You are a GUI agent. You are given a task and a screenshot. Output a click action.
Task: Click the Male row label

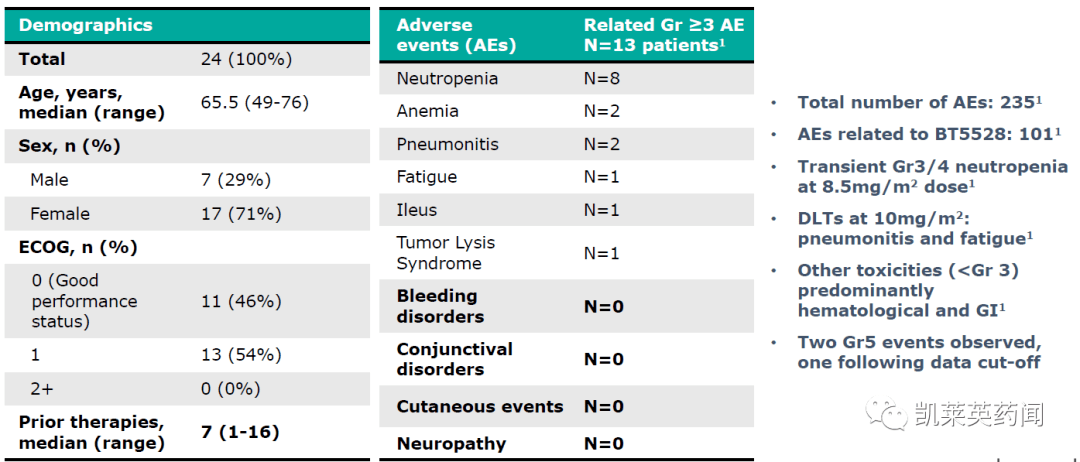click(x=50, y=180)
